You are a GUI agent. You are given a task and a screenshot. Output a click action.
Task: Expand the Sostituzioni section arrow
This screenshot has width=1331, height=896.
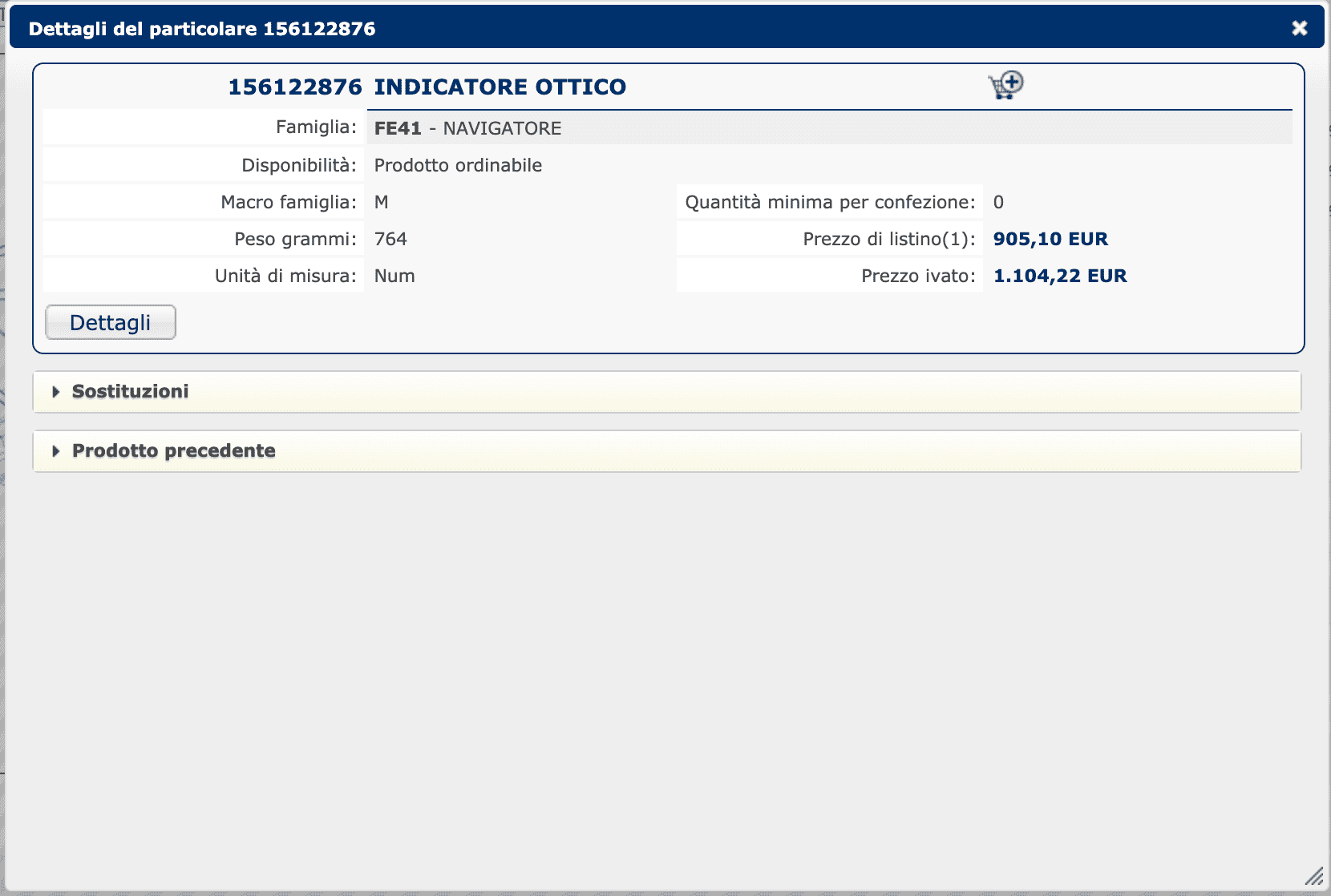[x=56, y=392]
